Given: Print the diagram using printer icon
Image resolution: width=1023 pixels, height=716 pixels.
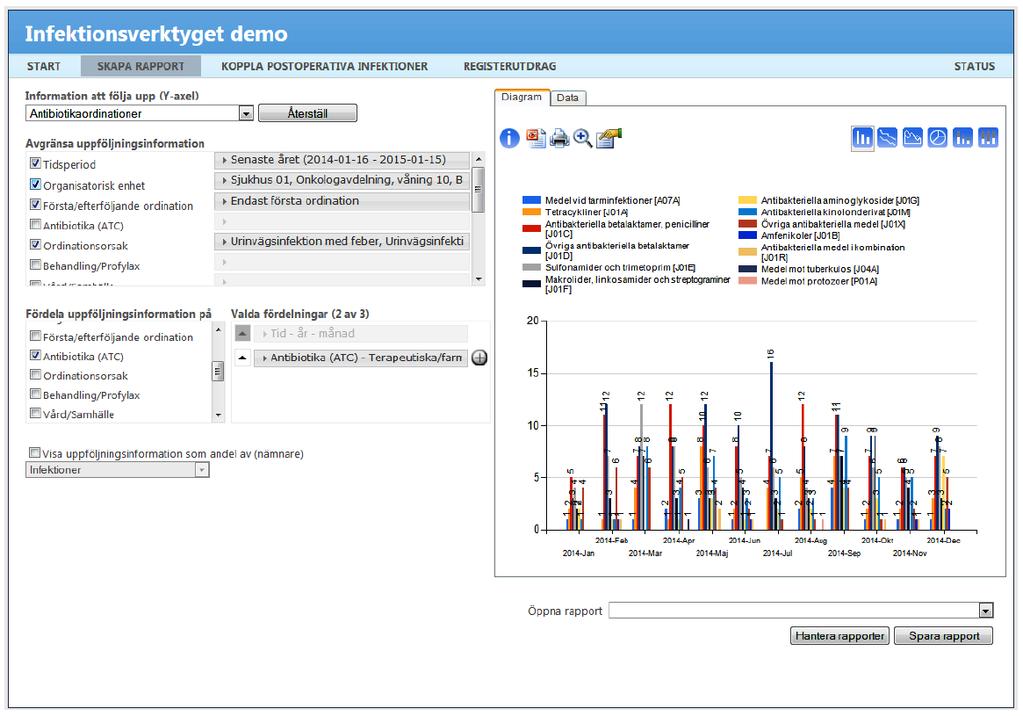Looking at the screenshot, I should (x=559, y=138).
